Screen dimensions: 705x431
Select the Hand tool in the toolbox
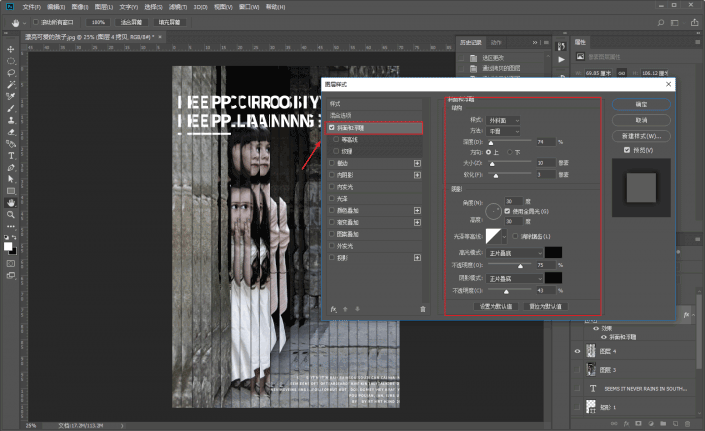point(11,203)
